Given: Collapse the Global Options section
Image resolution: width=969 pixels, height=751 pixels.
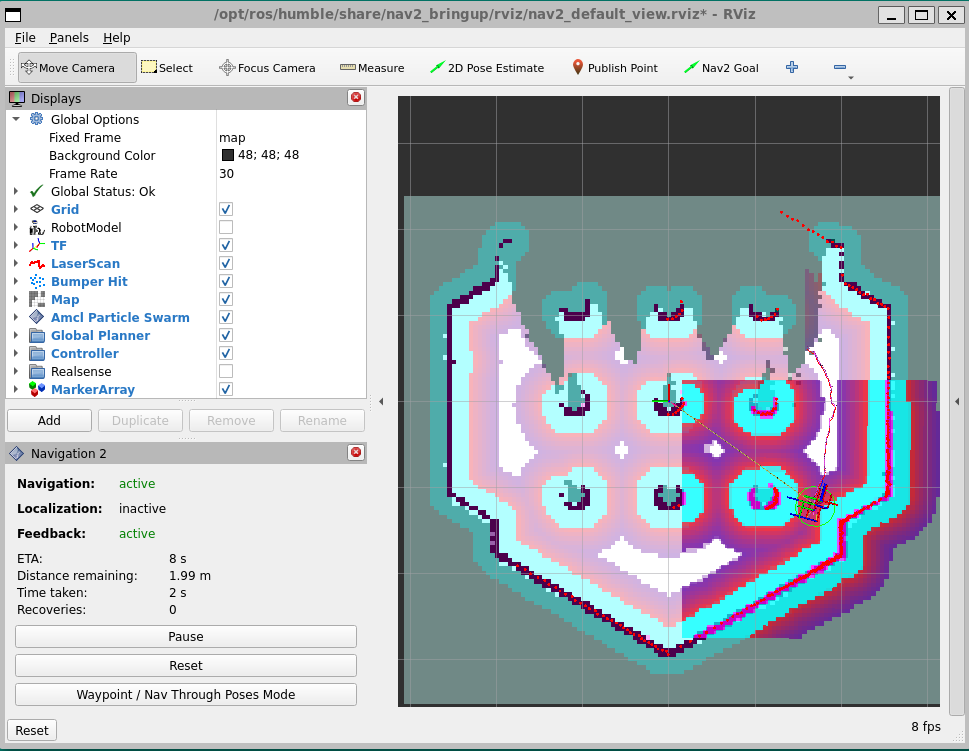Looking at the screenshot, I should point(16,120).
